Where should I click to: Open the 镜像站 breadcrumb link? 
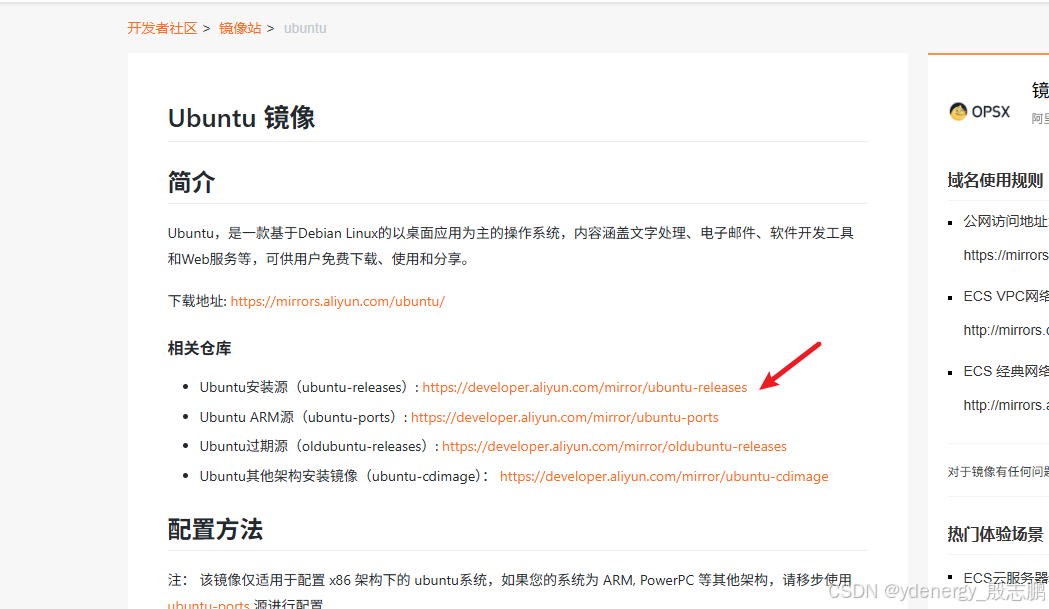click(x=240, y=28)
